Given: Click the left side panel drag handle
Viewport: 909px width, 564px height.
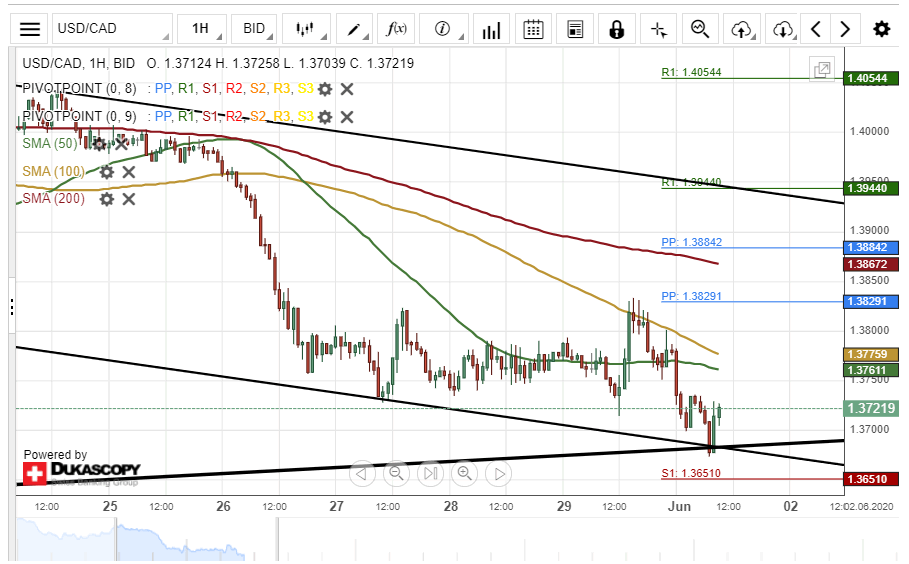Looking at the screenshot, I should [x=12, y=307].
